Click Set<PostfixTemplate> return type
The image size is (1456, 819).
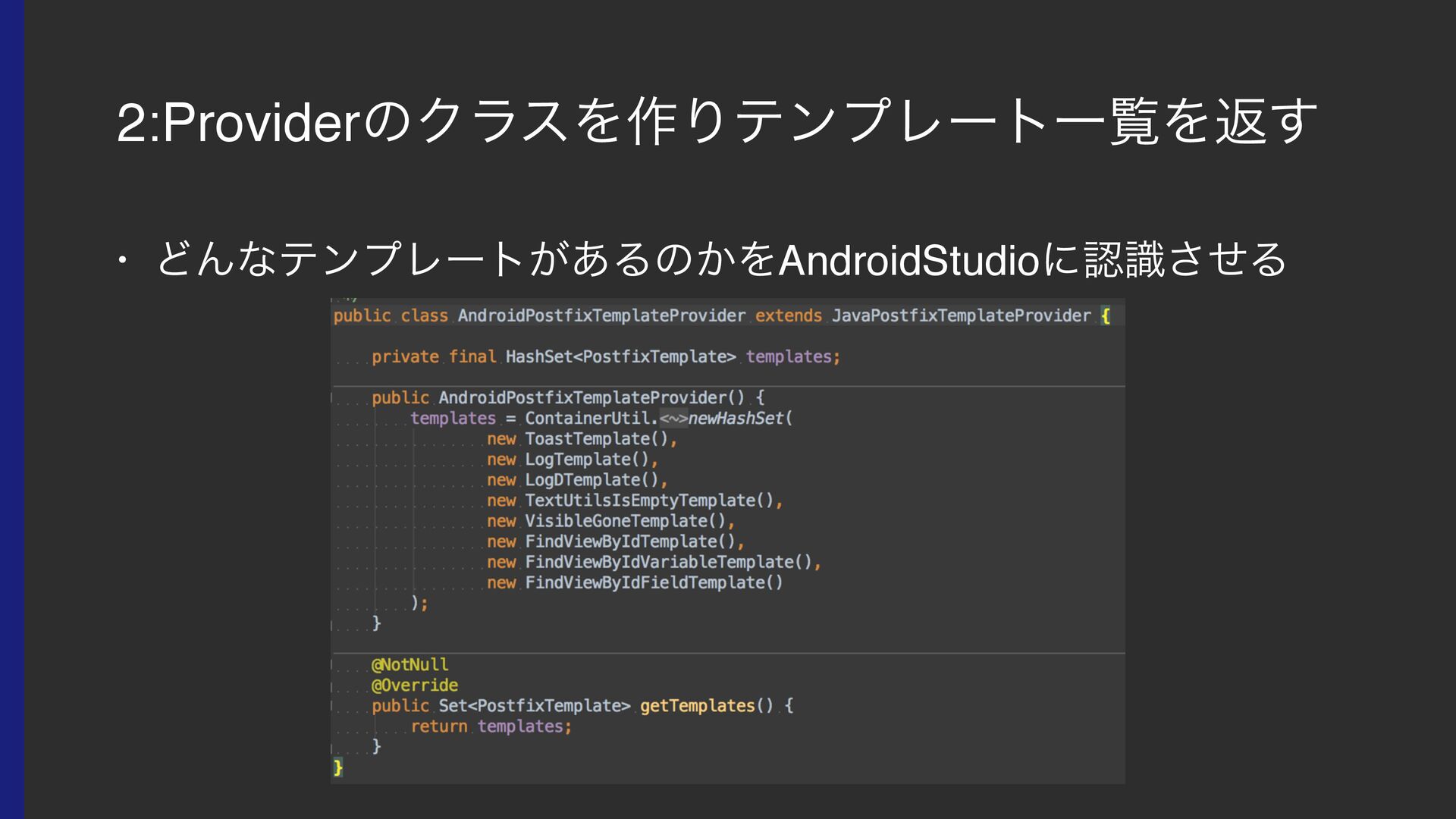coord(534,705)
